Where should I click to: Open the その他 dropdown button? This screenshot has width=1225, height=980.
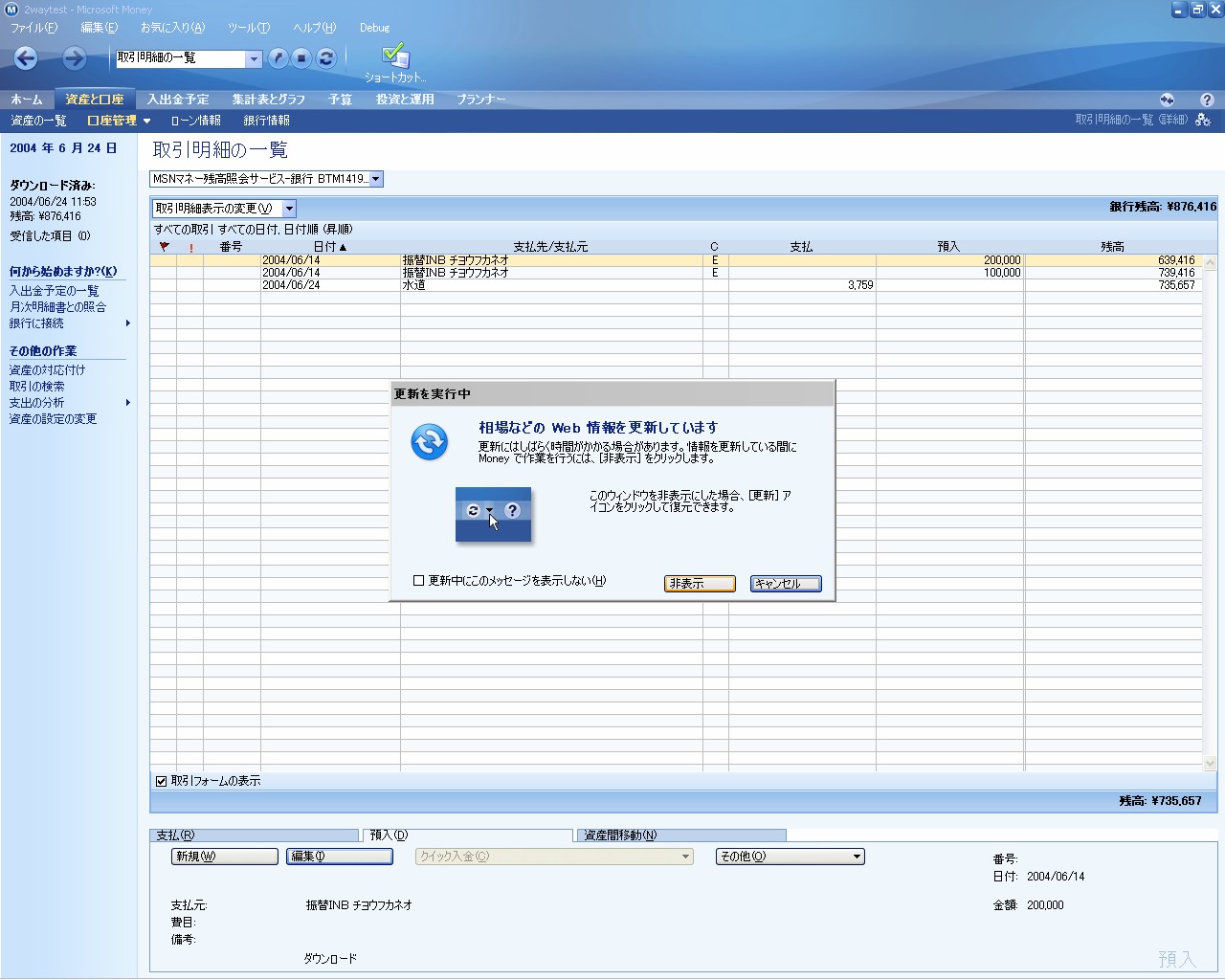pyautogui.click(x=791, y=857)
